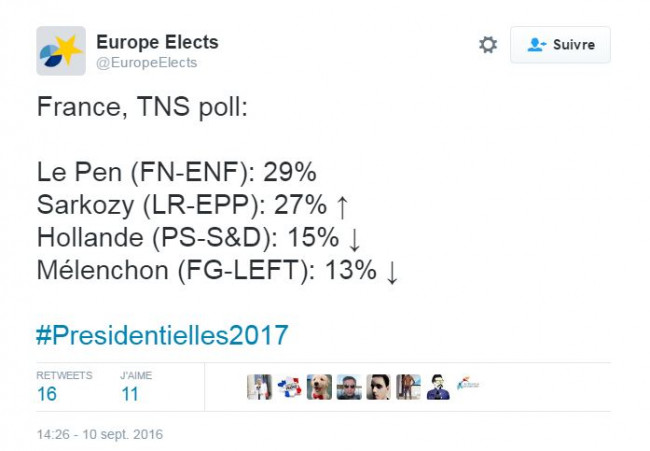Open the sunglasses man avatar

click(349, 387)
